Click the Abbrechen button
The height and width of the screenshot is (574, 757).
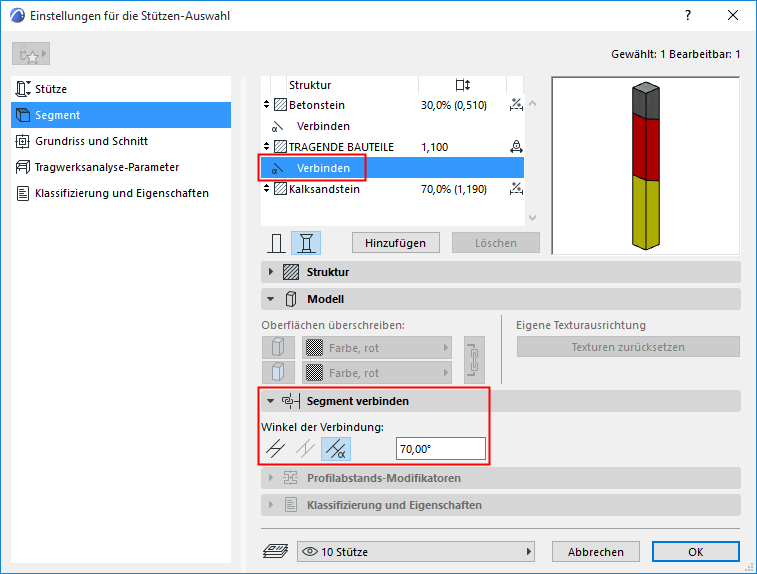(596, 551)
